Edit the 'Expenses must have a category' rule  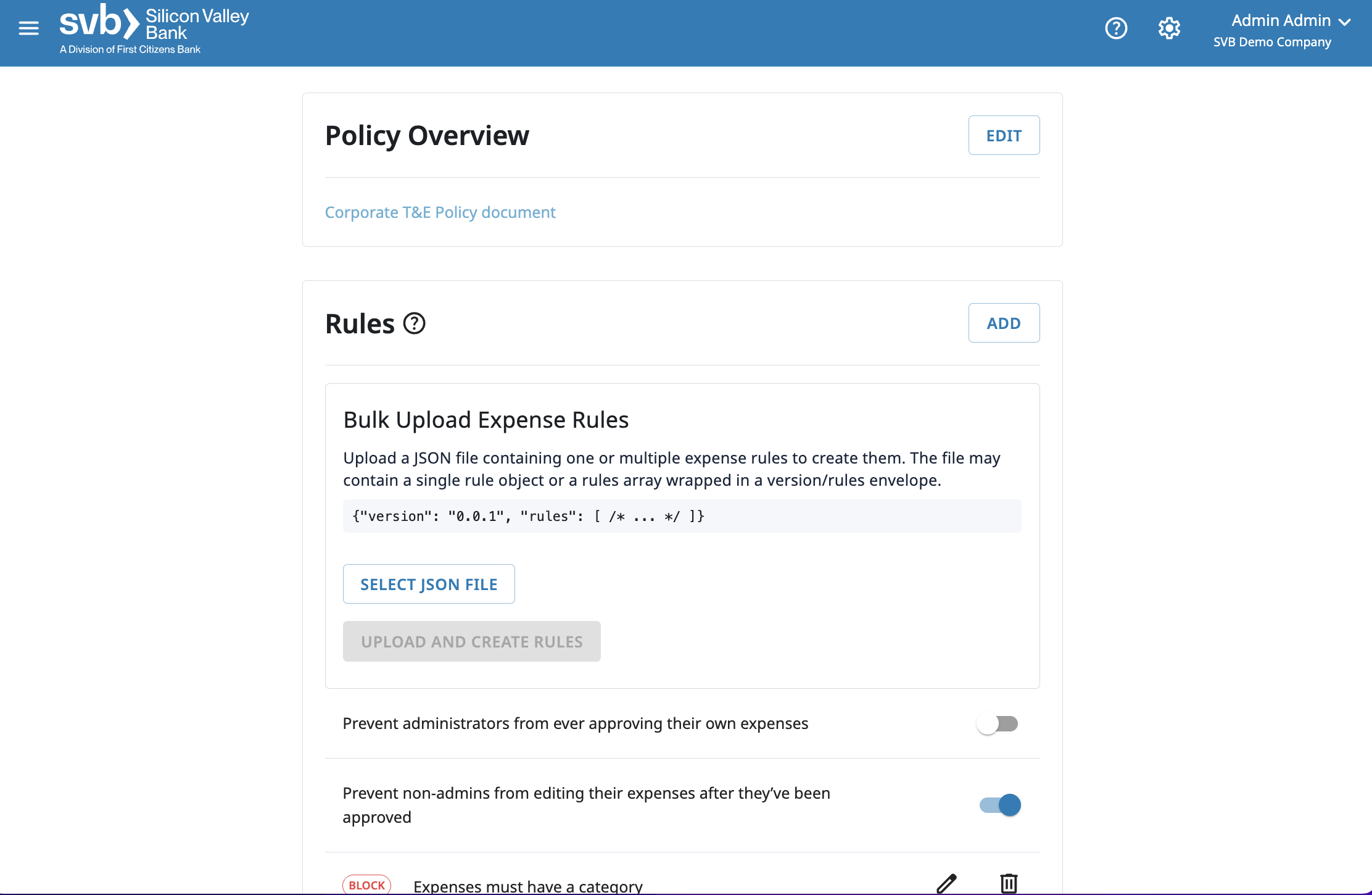[x=946, y=883]
